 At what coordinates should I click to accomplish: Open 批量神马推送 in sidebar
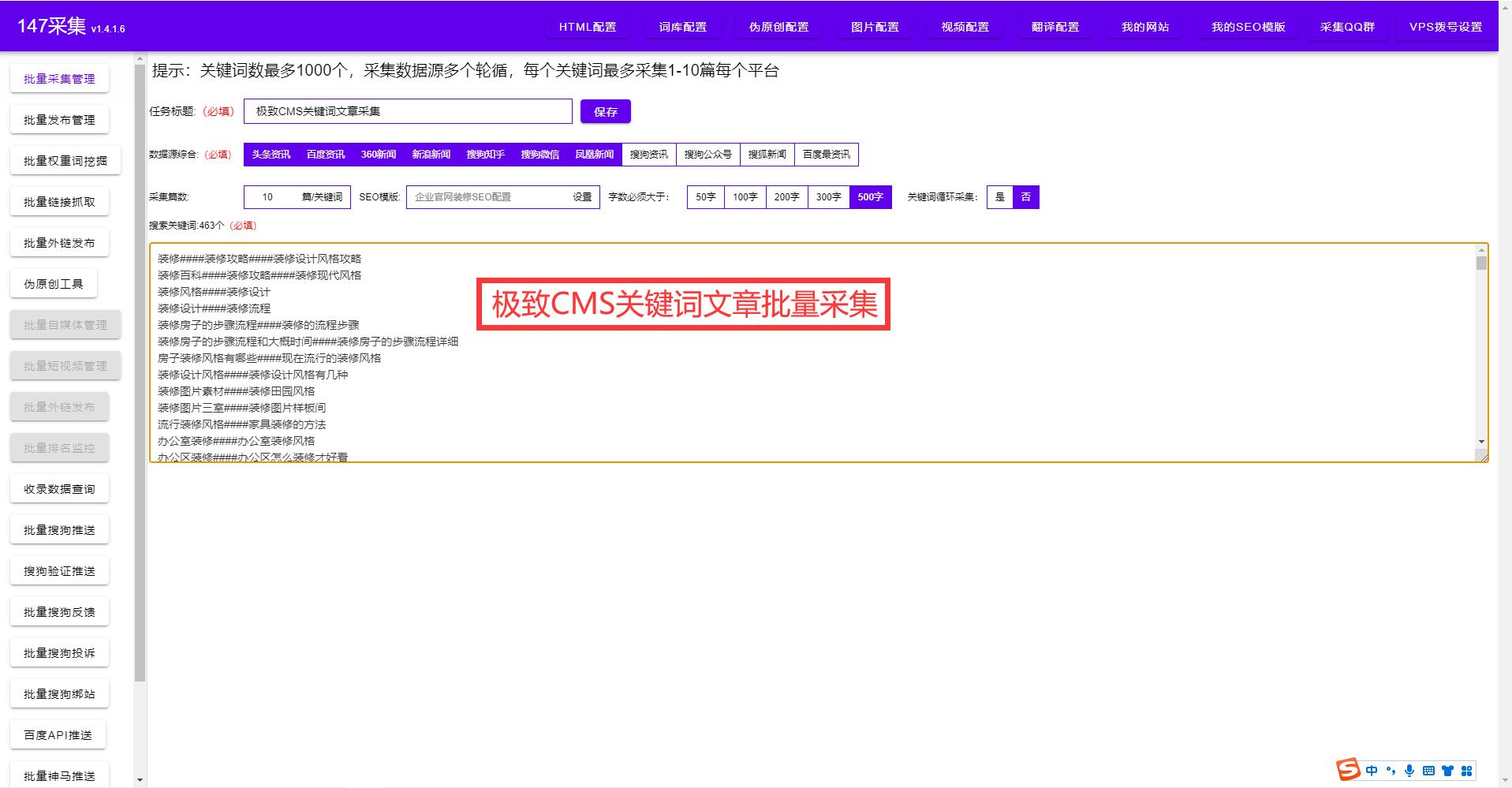pos(59,776)
